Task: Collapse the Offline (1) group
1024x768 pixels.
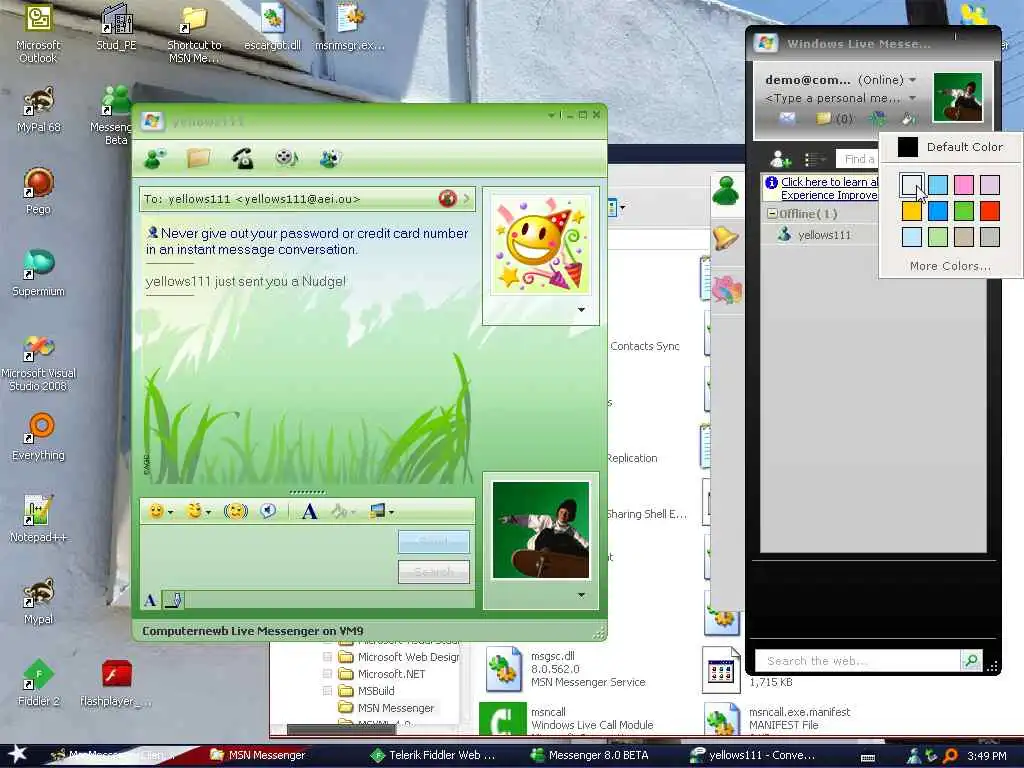Action: click(x=771, y=214)
